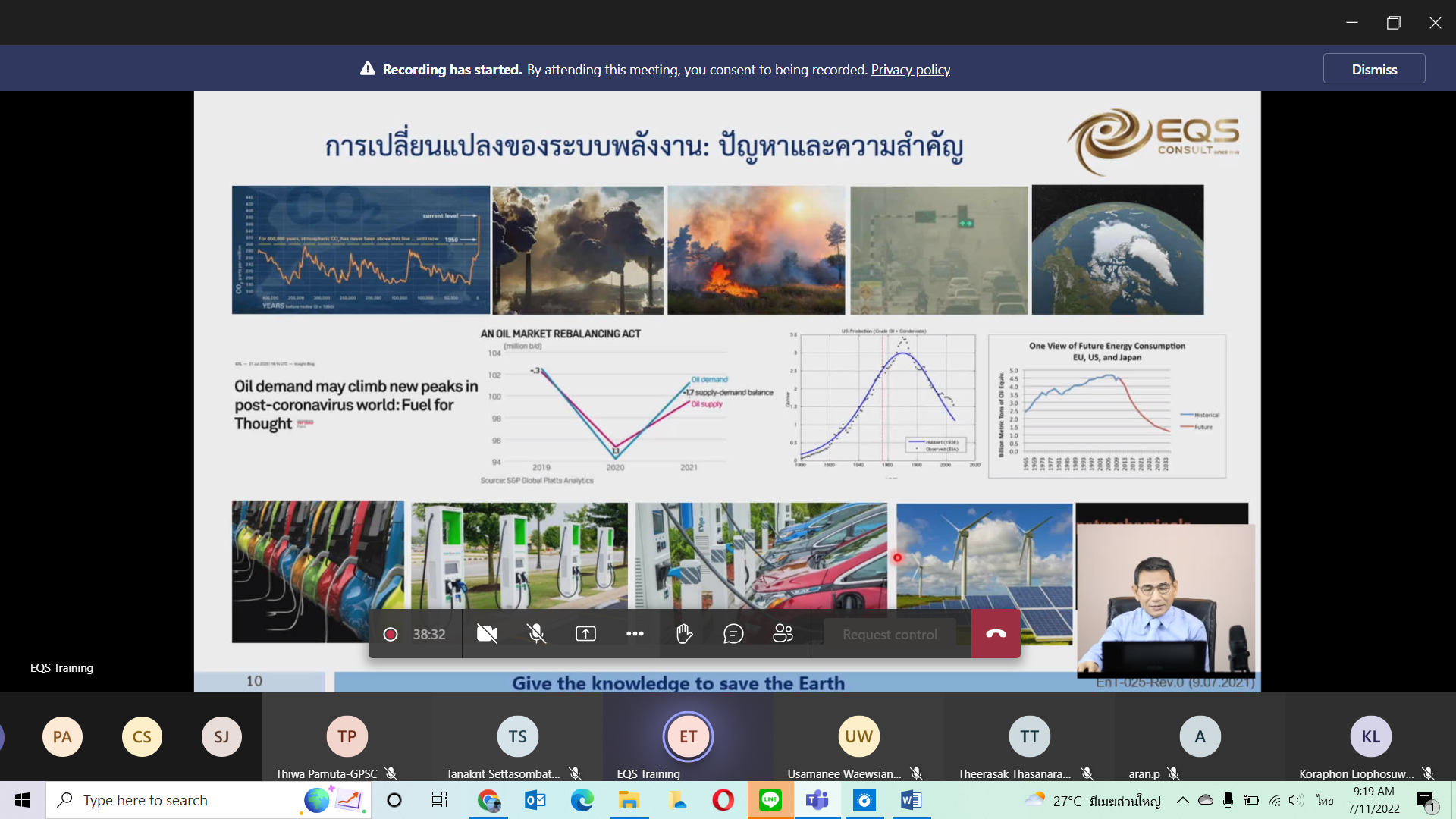Click muted mic icon beside Tanakrit Settasombat
The height and width of the screenshot is (819, 1456).
click(575, 773)
